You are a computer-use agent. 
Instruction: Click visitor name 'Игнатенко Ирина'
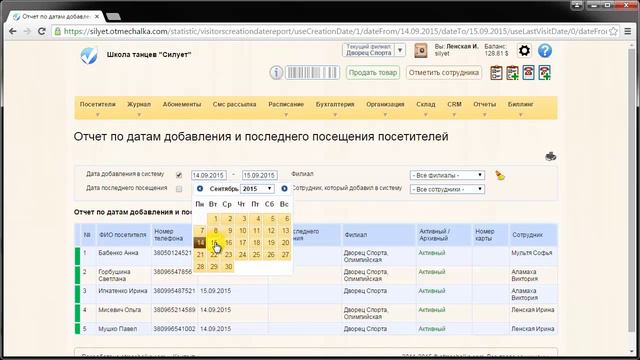123,291
